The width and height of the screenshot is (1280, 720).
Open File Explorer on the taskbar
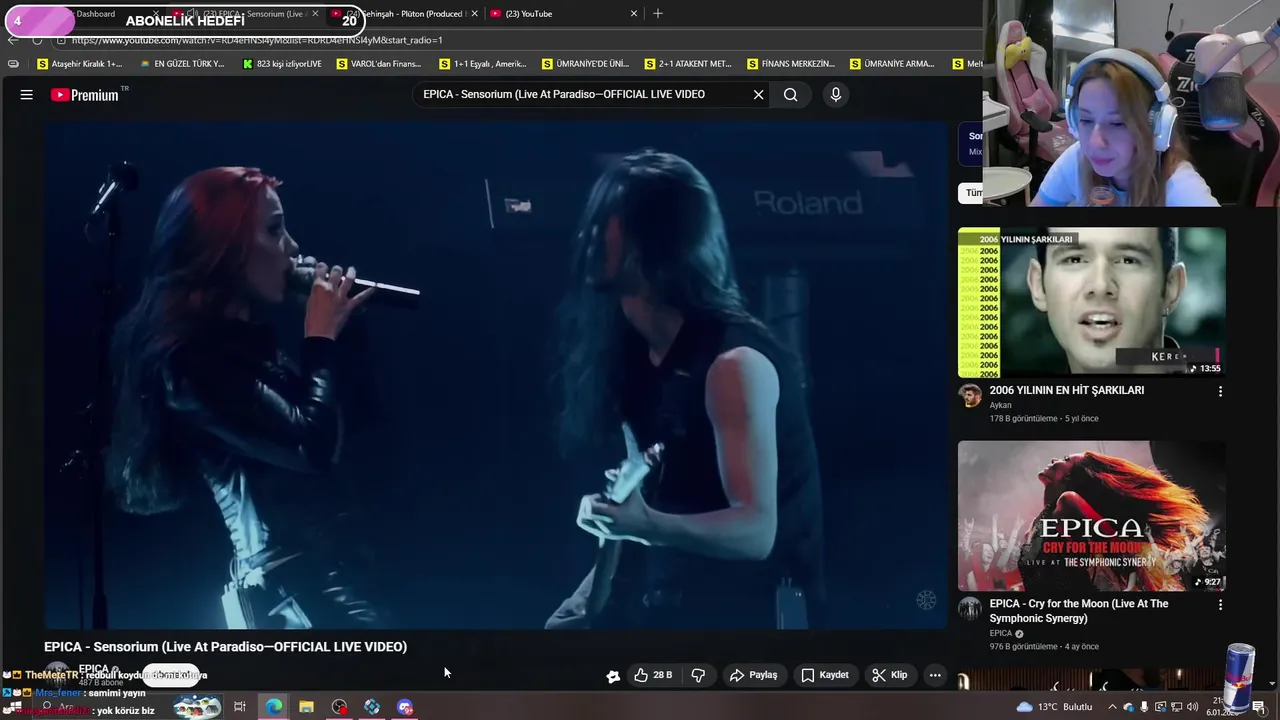pos(306,707)
